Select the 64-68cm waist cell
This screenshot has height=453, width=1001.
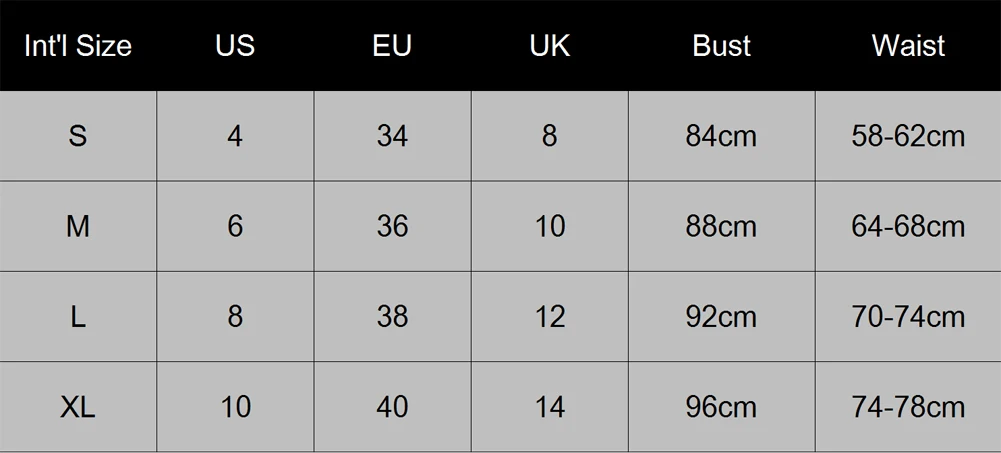click(x=908, y=227)
